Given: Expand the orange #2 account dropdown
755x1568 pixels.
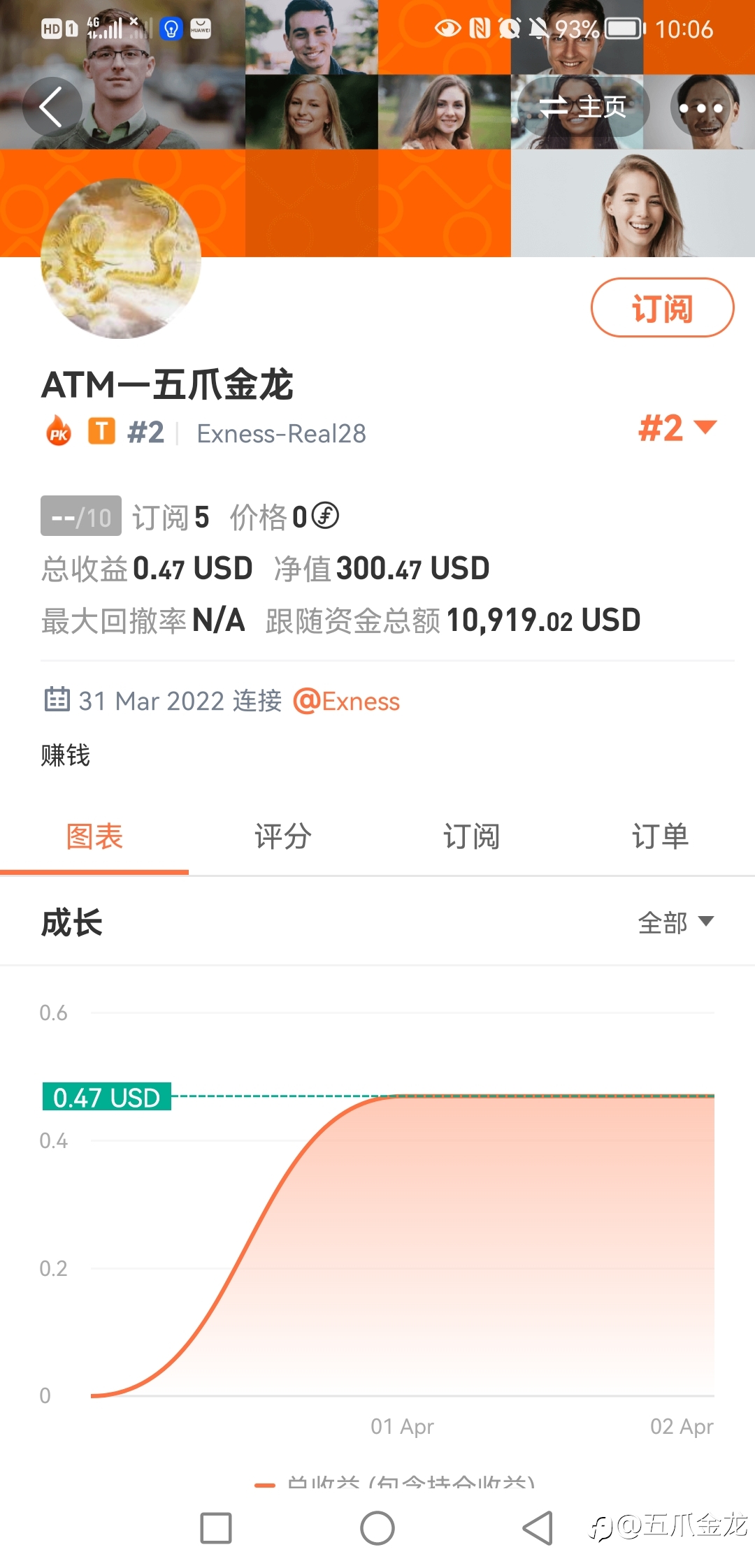Looking at the screenshot, I should 677,428.
